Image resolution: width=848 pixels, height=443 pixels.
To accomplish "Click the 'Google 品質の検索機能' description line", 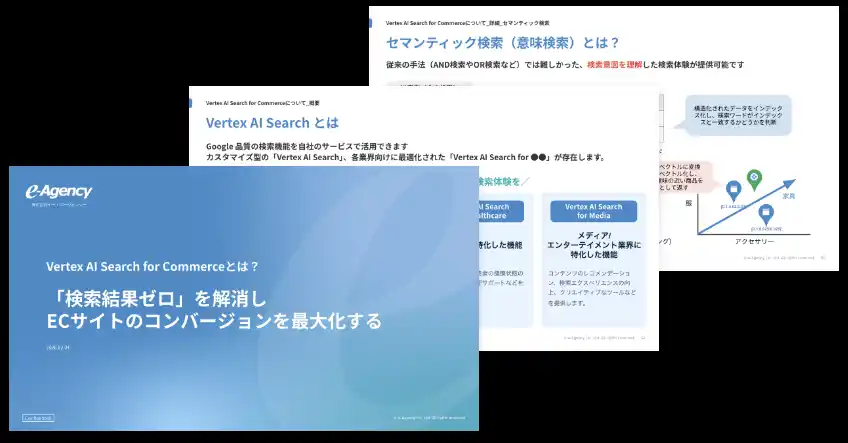I will [x=307, y=146].
